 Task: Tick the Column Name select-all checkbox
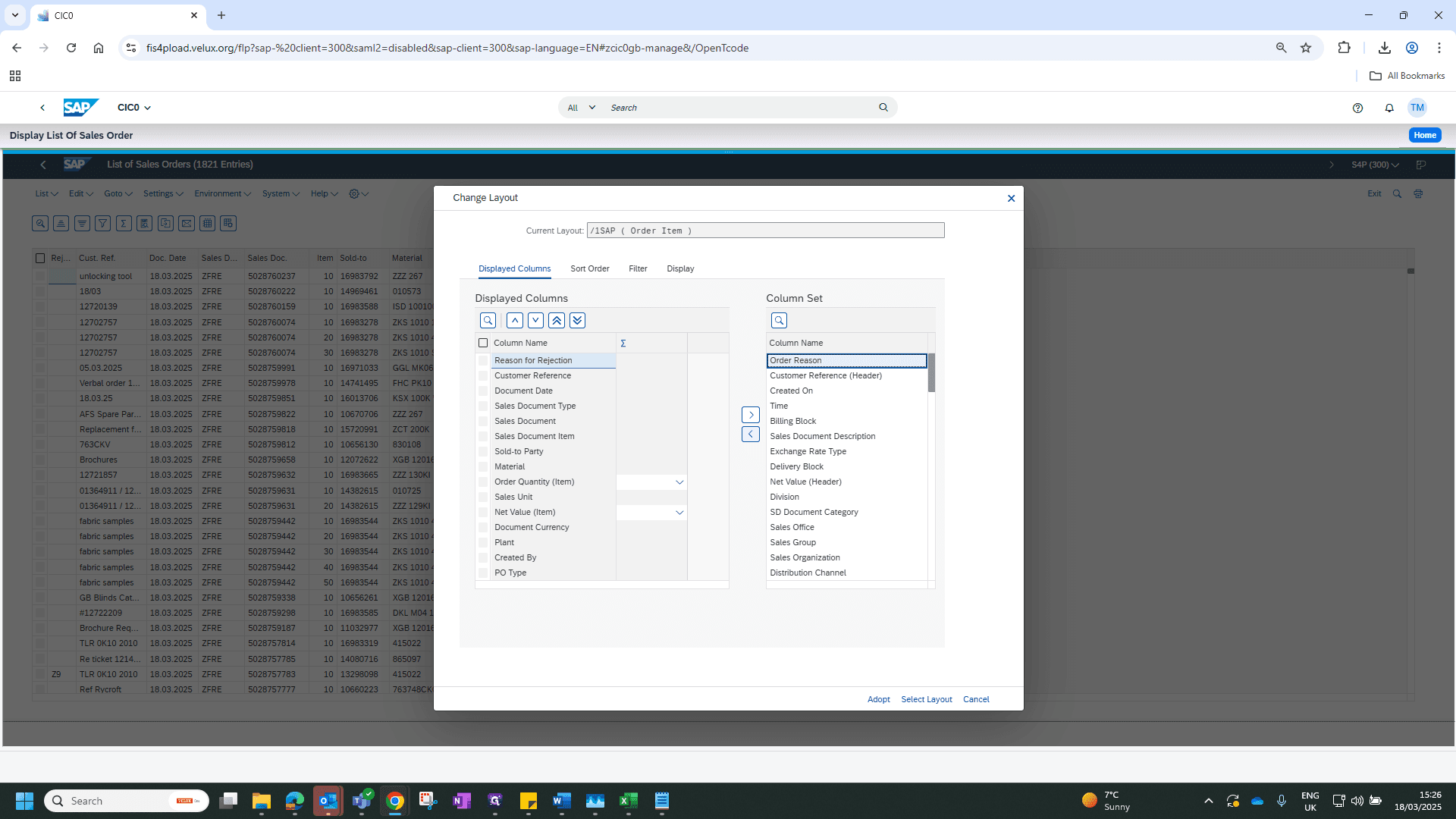pos(483,343)
